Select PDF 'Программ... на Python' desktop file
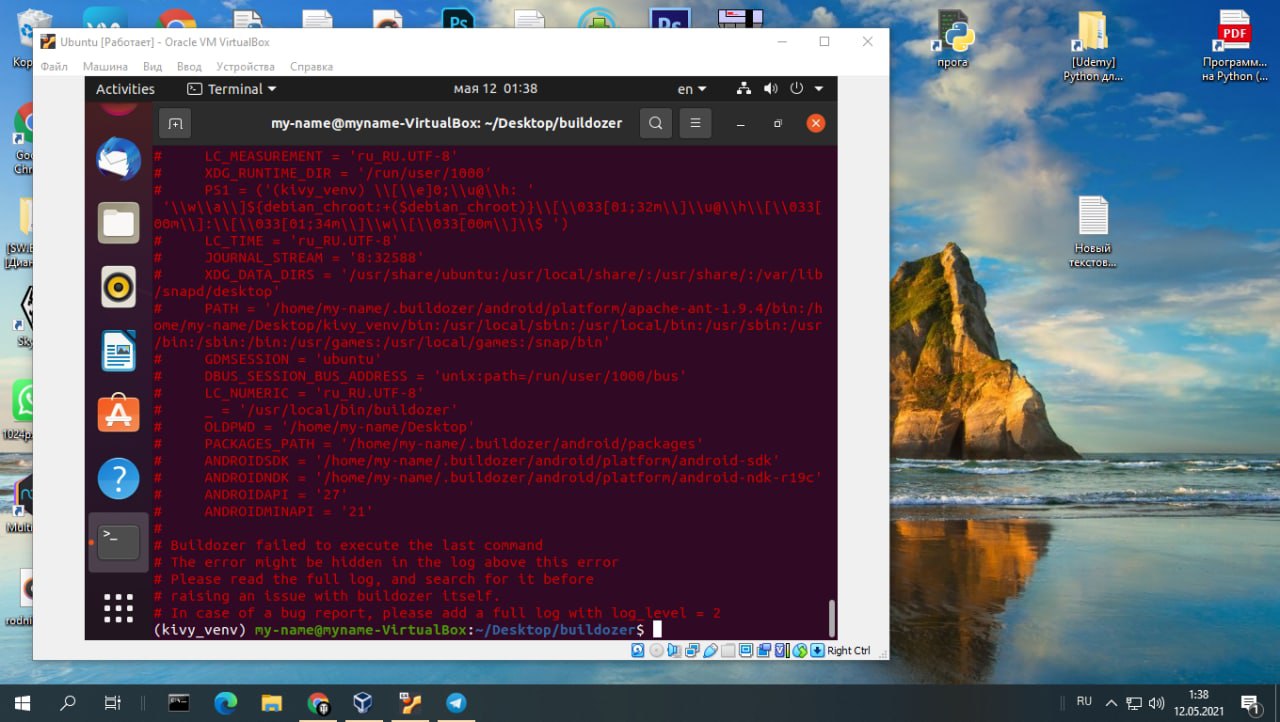This screenshot has width=1280, height=722. coord(1234,46)
